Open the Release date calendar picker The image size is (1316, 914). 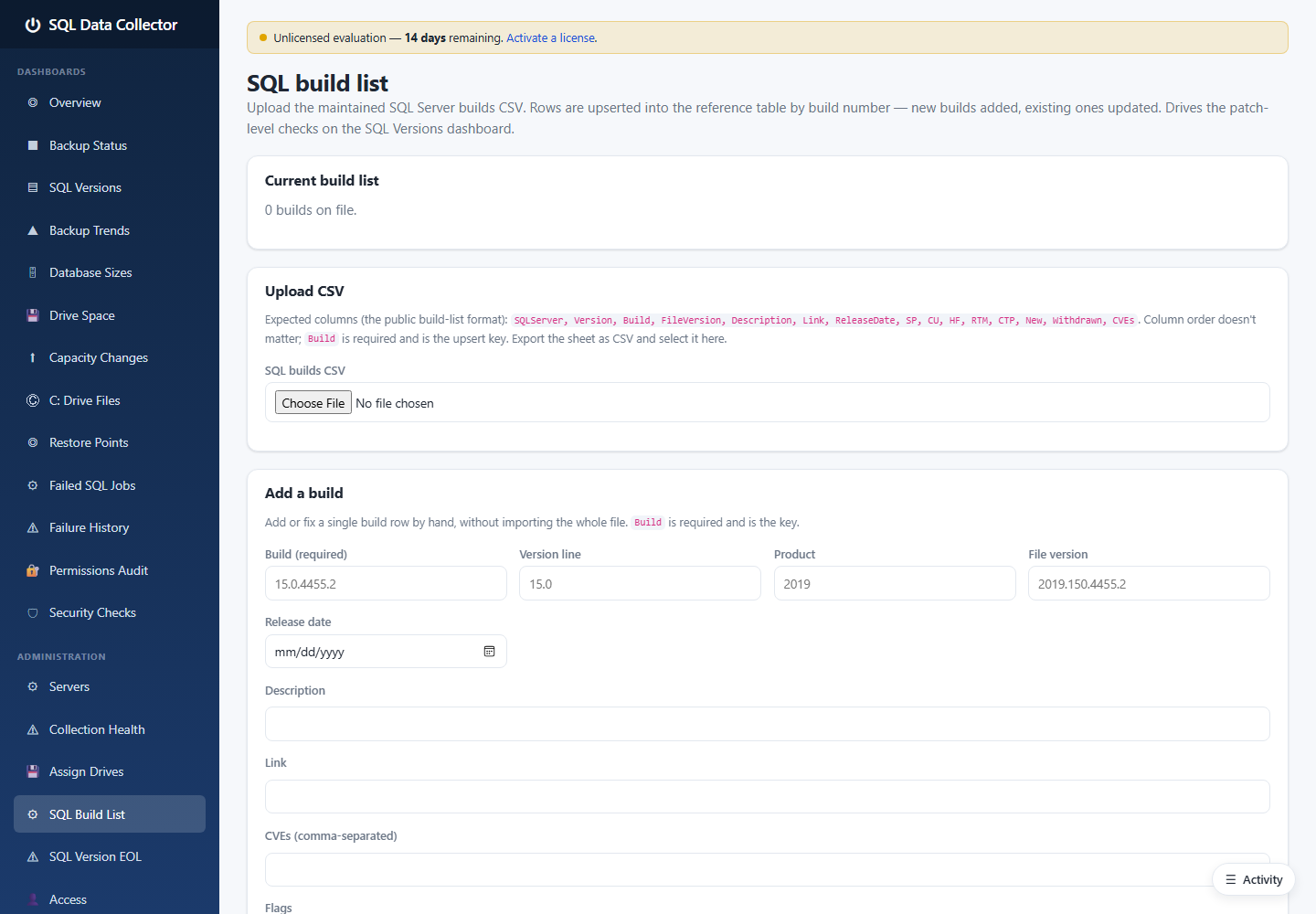pyautogui.click(x=489, y=652)
